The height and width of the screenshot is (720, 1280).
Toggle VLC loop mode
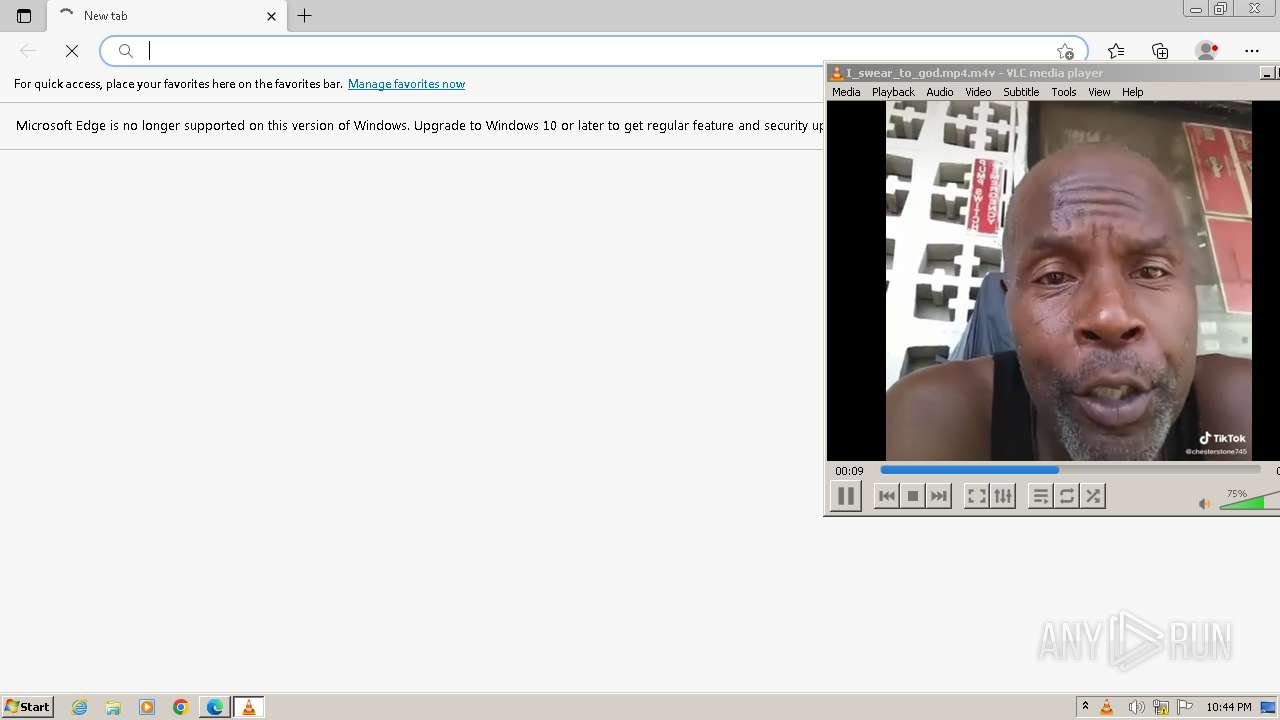pyautogui.click(x=1066, y=496)
